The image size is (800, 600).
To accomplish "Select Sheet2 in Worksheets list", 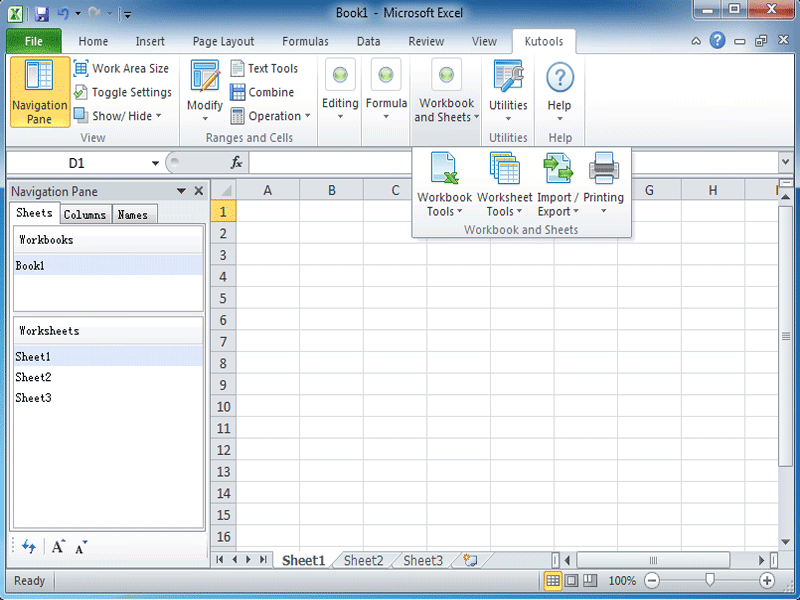I will click(x=108, y=377).
